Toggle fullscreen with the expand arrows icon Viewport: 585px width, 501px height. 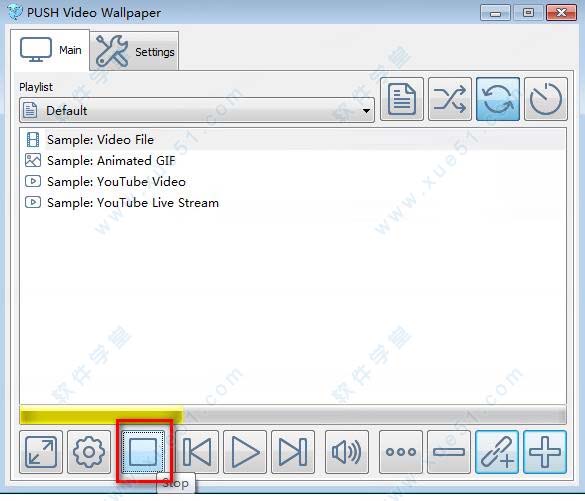pos(41,452)
